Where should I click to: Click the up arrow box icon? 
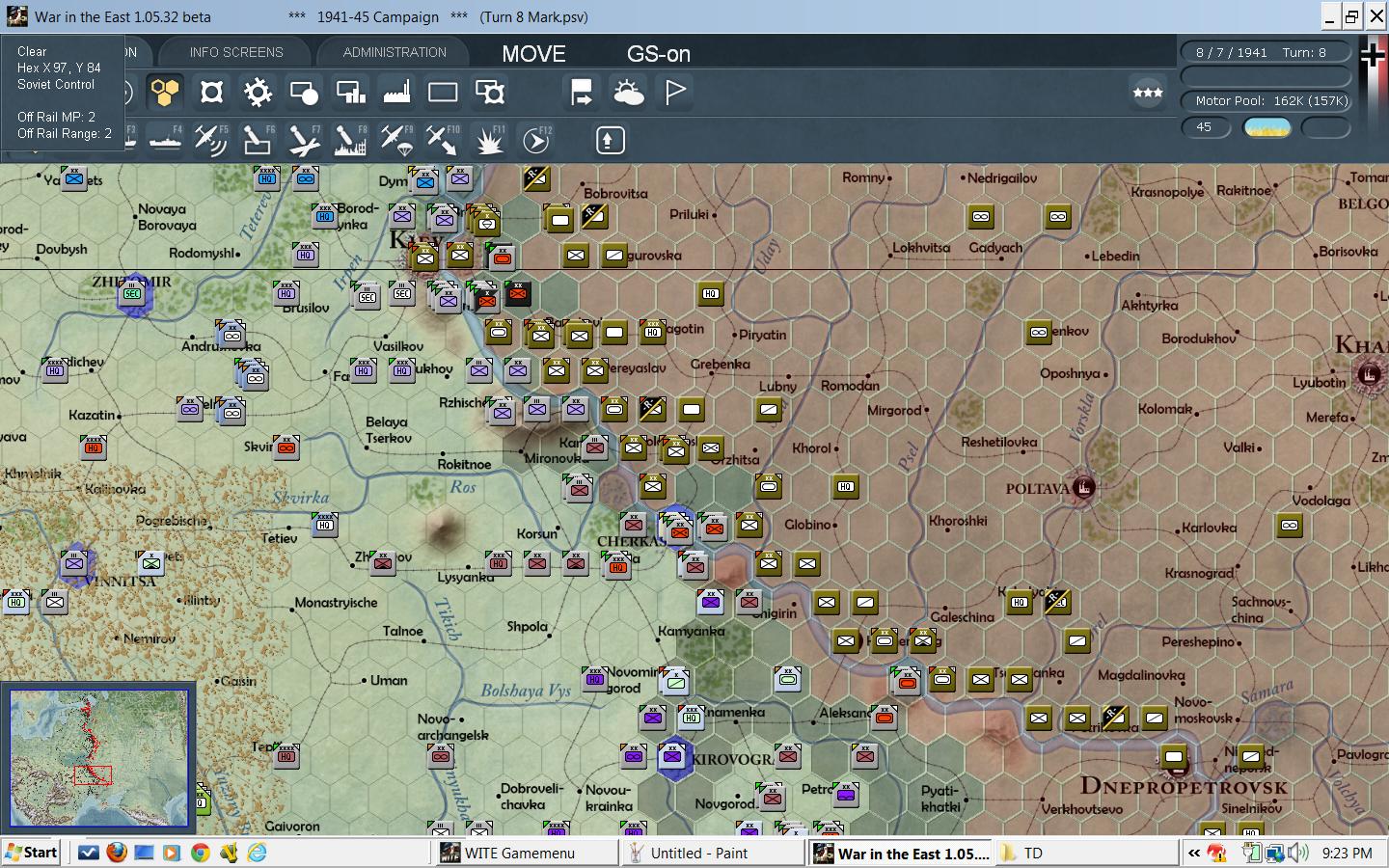pyautogui.click(x=609, y=141)
